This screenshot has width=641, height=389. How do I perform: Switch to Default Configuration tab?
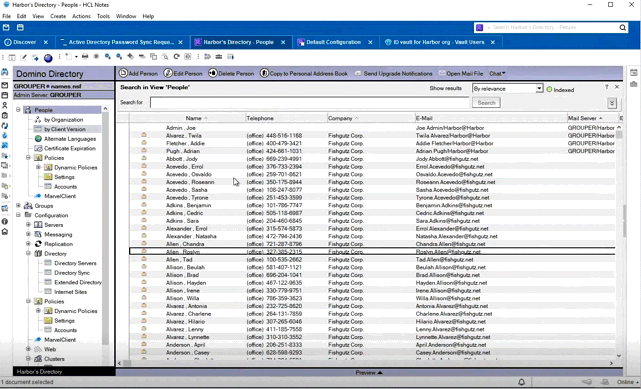click(333, 42)
